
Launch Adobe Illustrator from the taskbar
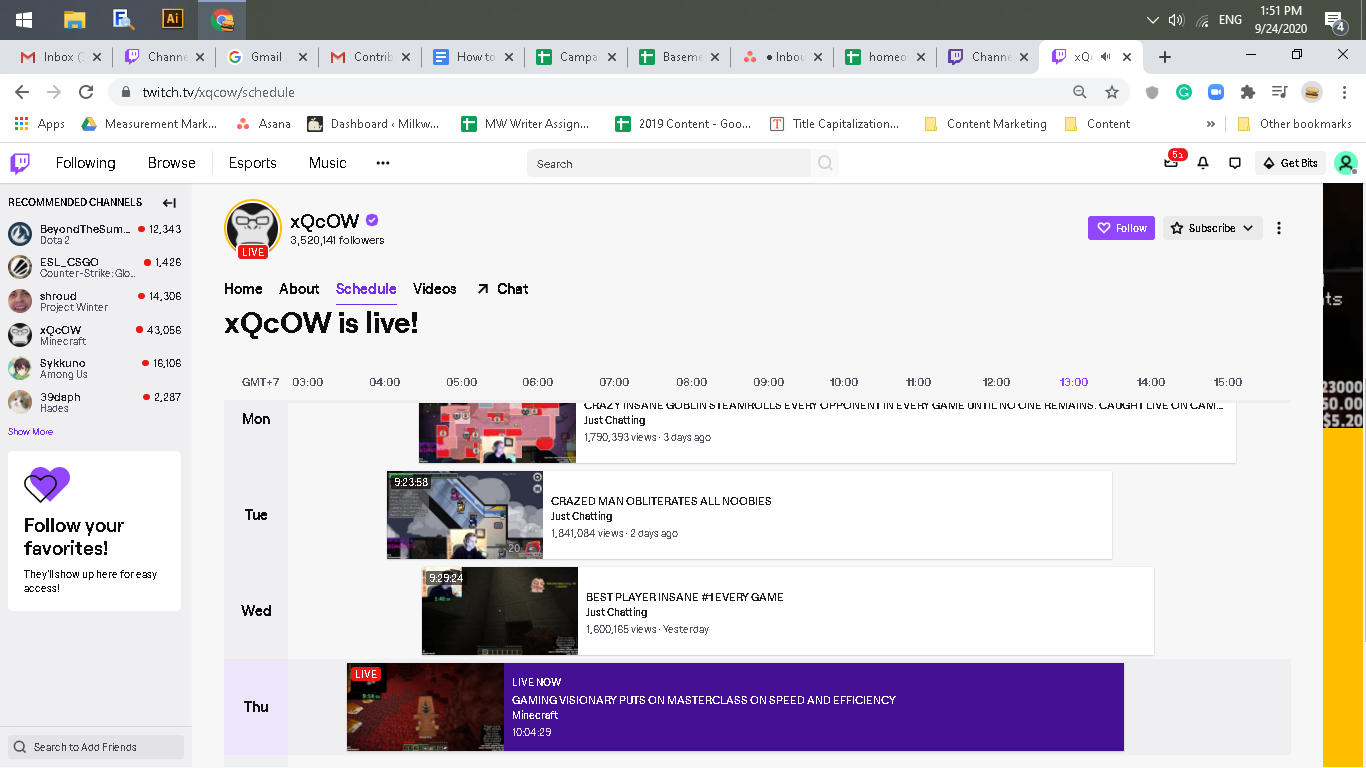pos(173,19)
